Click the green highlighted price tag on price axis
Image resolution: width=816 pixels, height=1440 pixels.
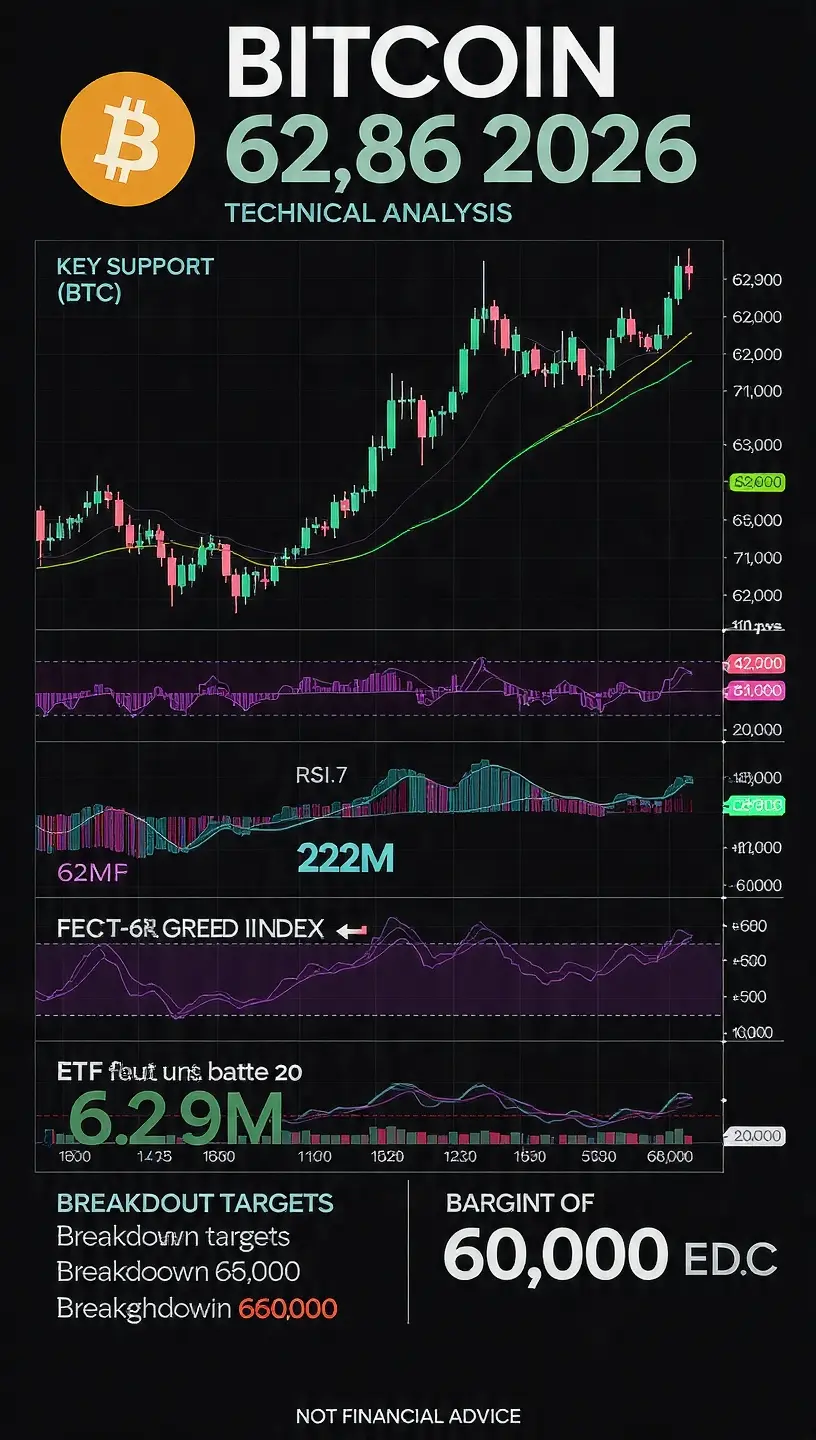759,483
